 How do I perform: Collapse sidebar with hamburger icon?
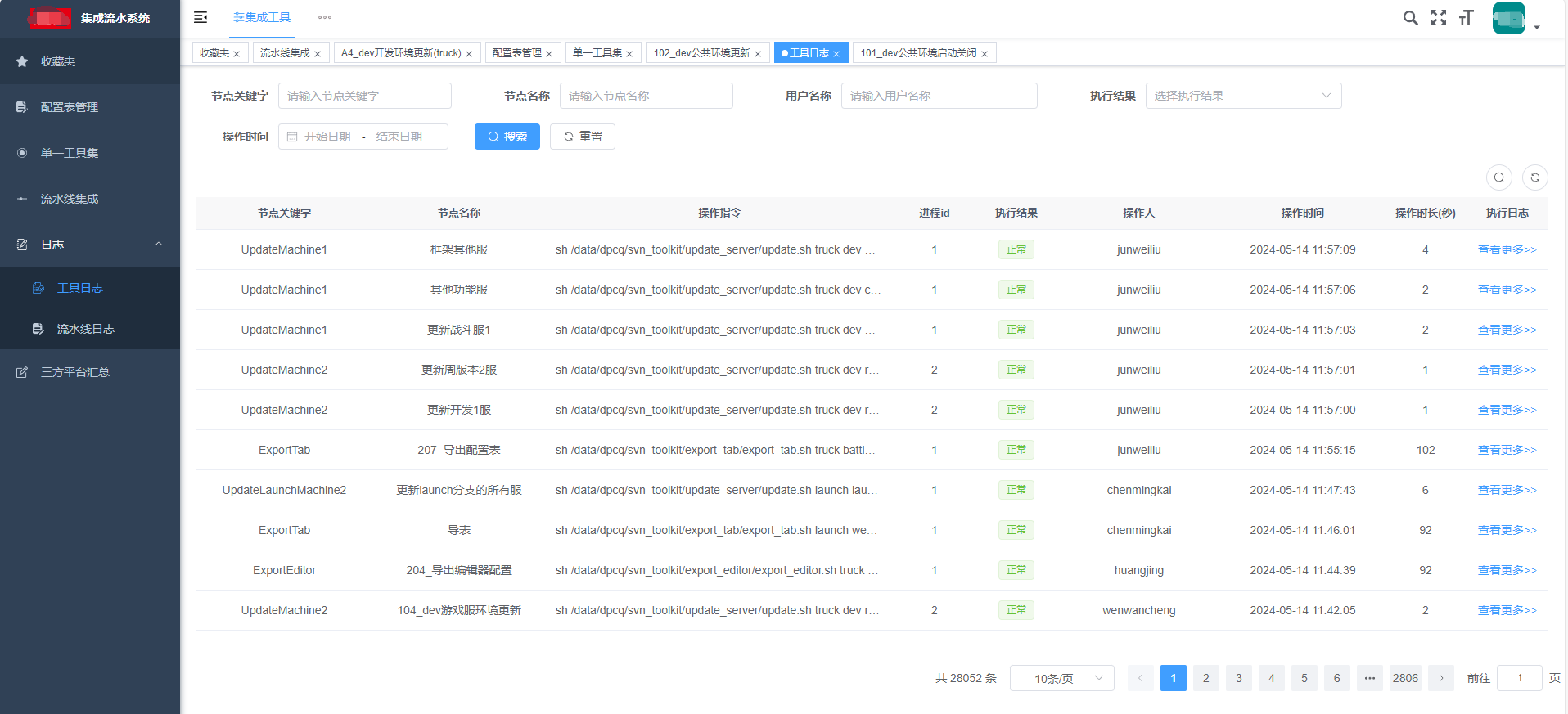(201, 17)
